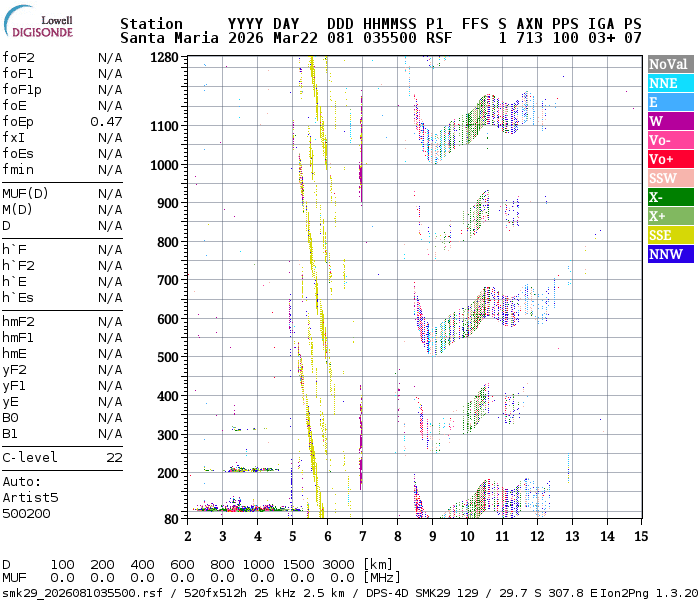Click the 9 MHz frequency axis label
Viewport: 700px width, 600px height.
pos(433,536)
